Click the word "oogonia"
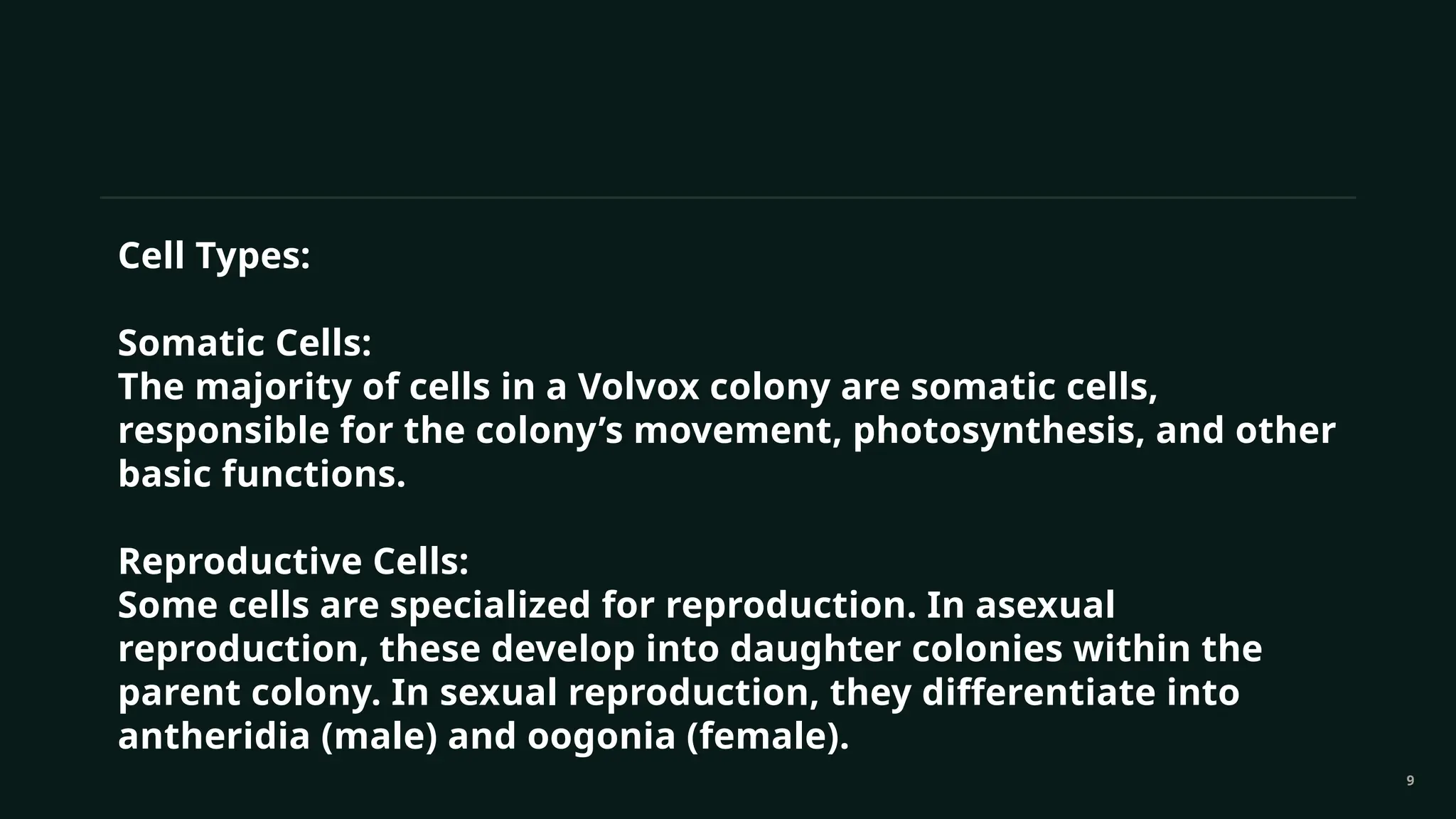Viewport: 1456px width, 819px height. click(601, 737)
